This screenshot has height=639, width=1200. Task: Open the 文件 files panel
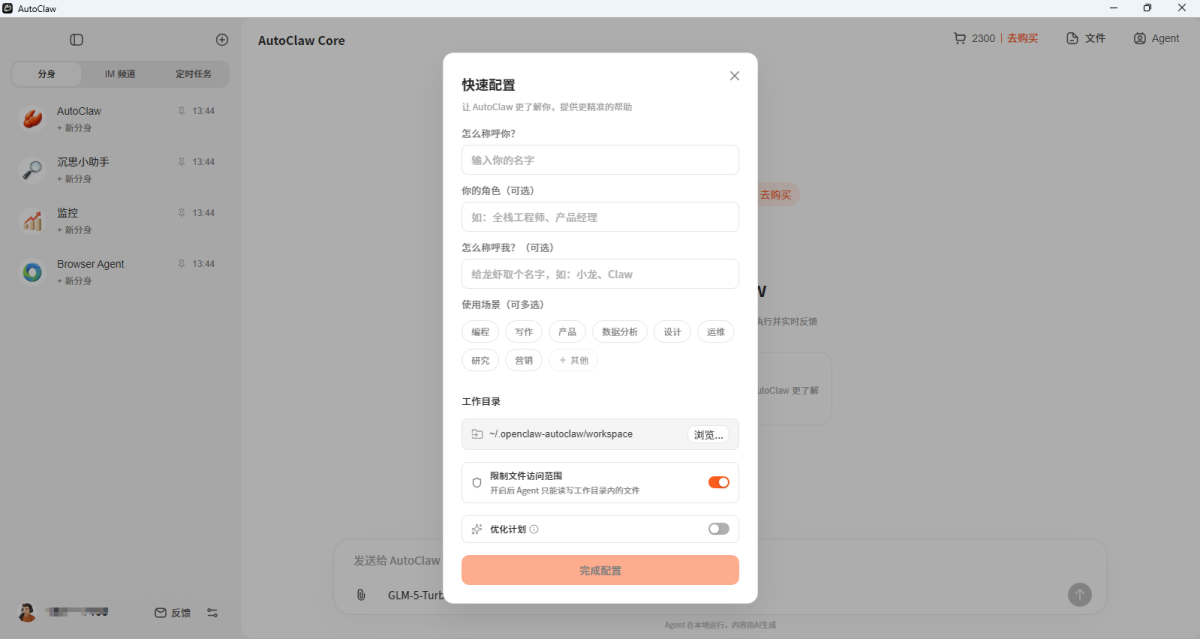point(1085,39)
